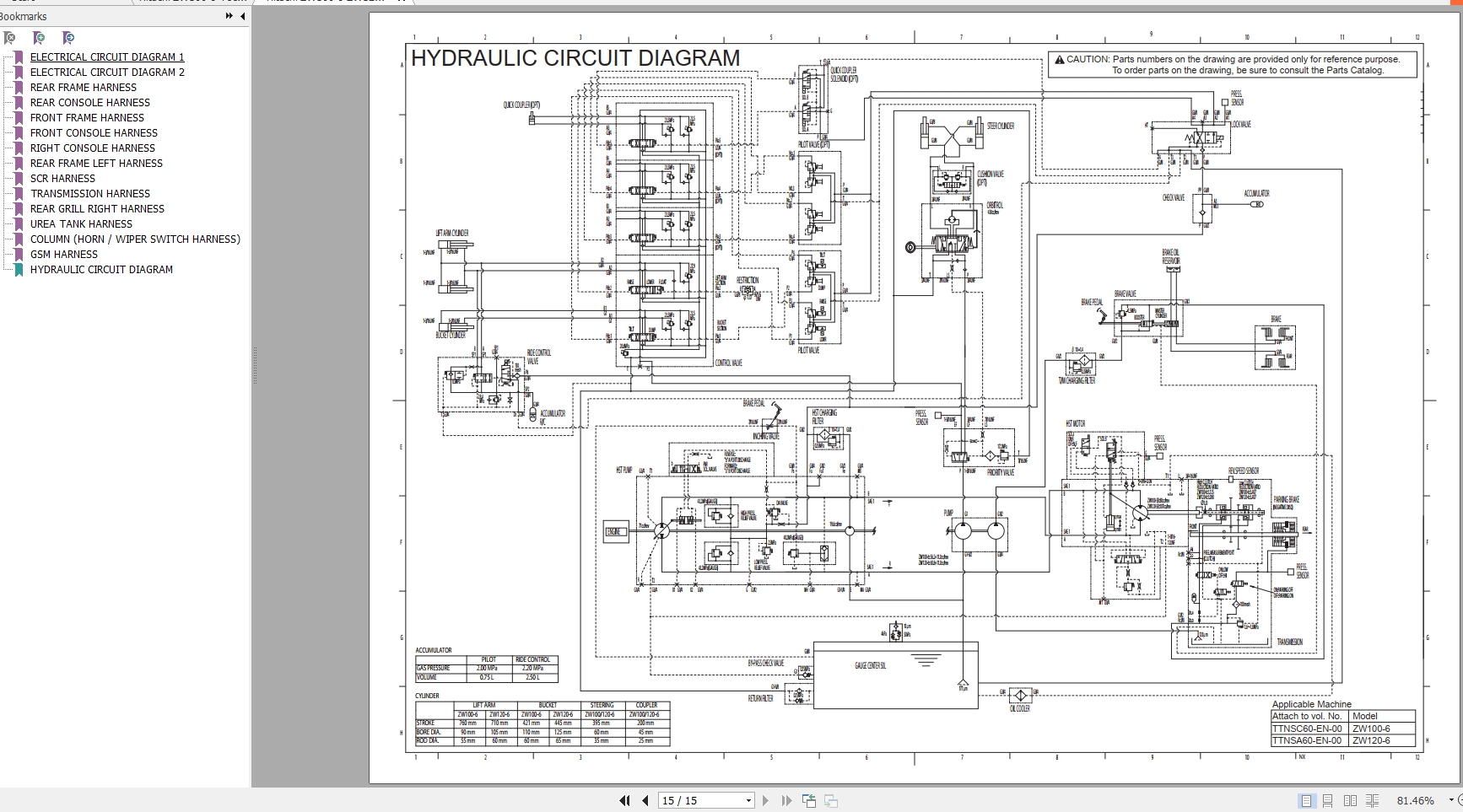
Task: Open REAR GRILL RIGHT HARNESS bookmark
Action: (97, 208)
